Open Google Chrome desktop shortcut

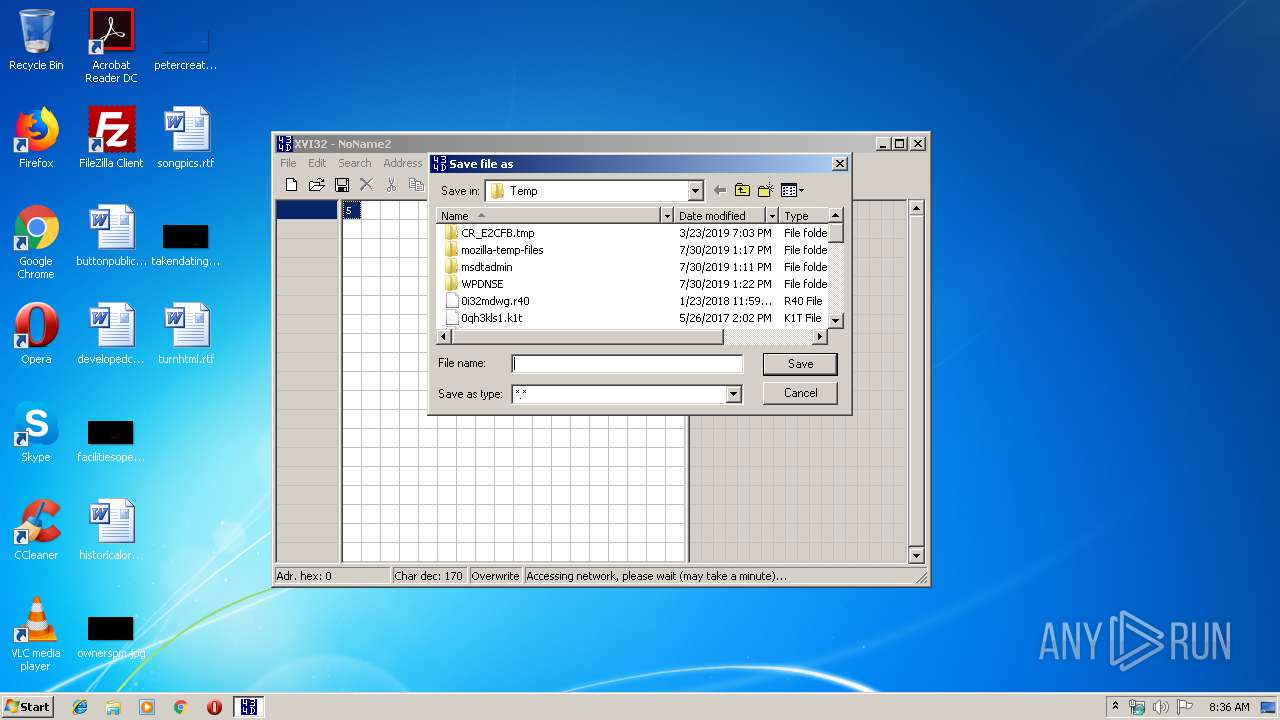click(36, 242)
